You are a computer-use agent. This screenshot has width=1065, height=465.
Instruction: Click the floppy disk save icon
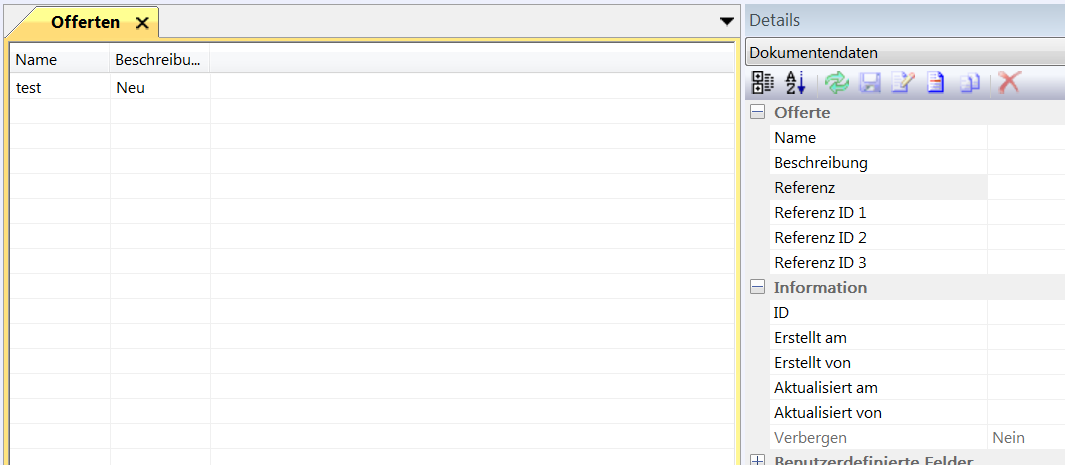870,84
